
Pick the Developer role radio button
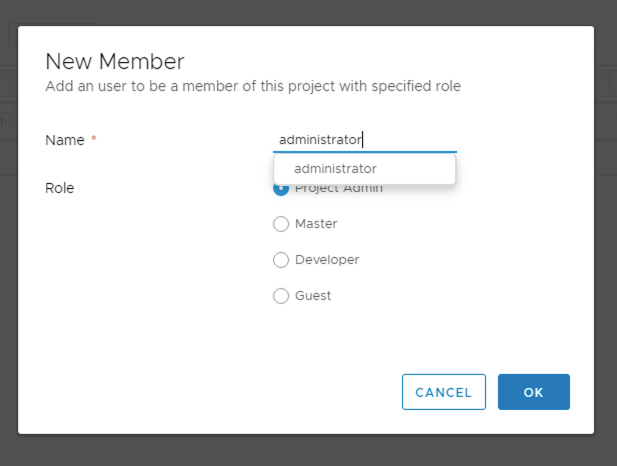coord(281,260)
